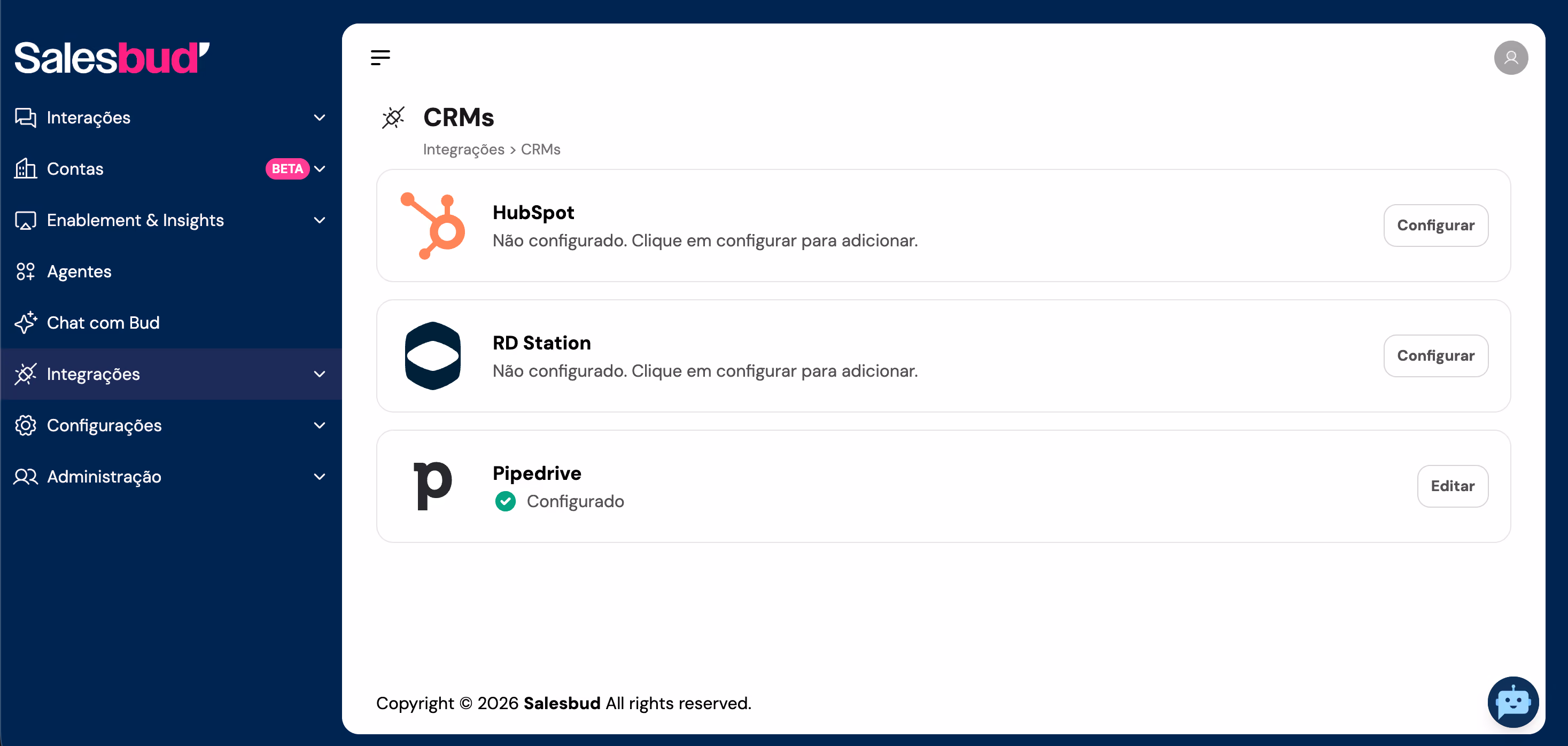Viewport: 1568px width, 746px height.
Task: Expand the Interações menu chevron
Action: [320, 118]
